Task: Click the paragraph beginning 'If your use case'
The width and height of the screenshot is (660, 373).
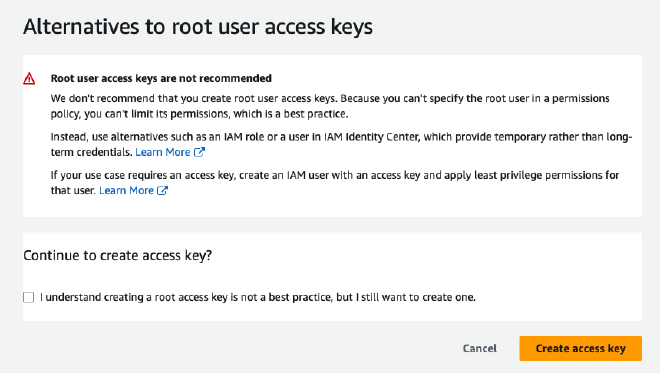Action: [x=335, y=183]
